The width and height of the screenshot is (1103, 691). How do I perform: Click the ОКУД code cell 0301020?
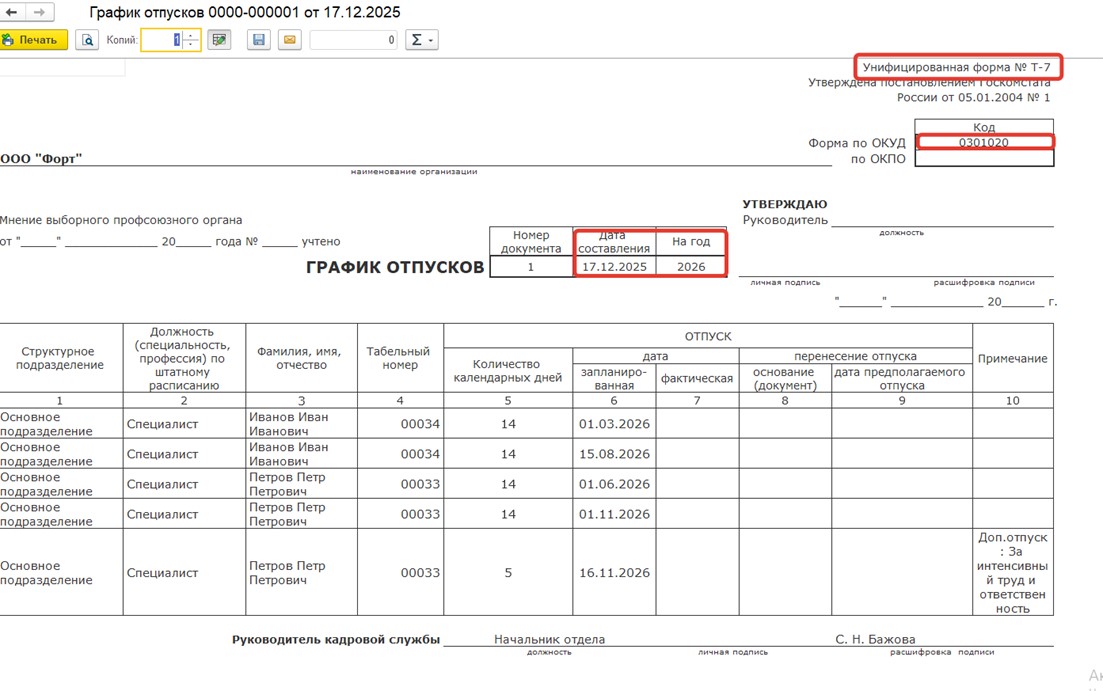tap(984, 142)
